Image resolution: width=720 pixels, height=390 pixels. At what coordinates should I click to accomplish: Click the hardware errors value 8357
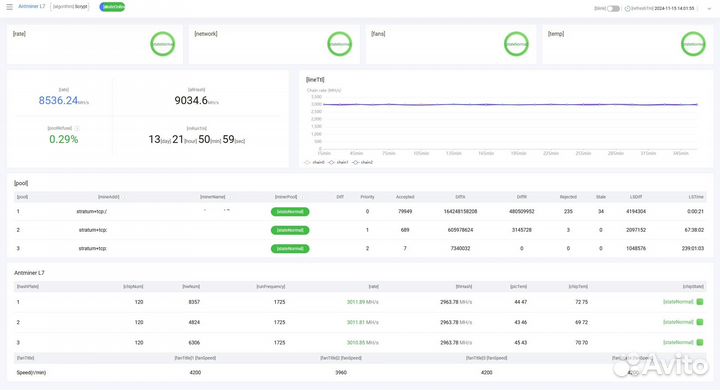tap(194, 302)
